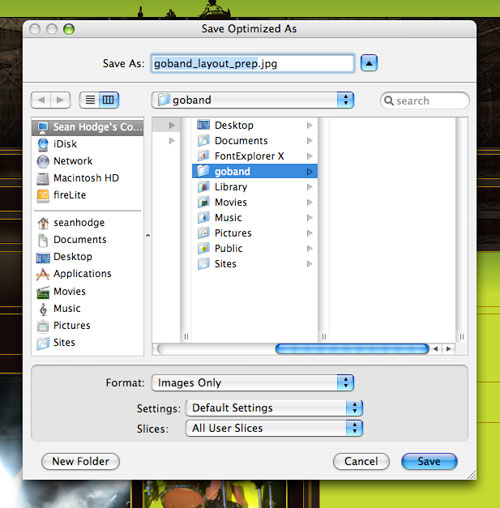Click the Pictures icon in the sidebar
Image resolution: width=500 pixels, height=508 pixels.
(x=43, y=326)
